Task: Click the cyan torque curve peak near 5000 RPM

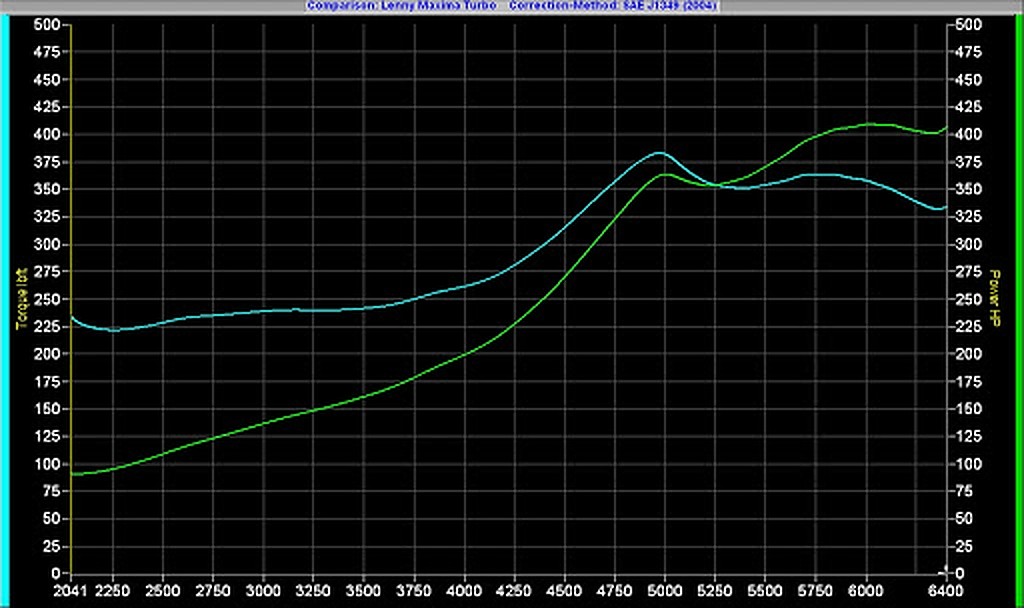Action: coord(658,153)
